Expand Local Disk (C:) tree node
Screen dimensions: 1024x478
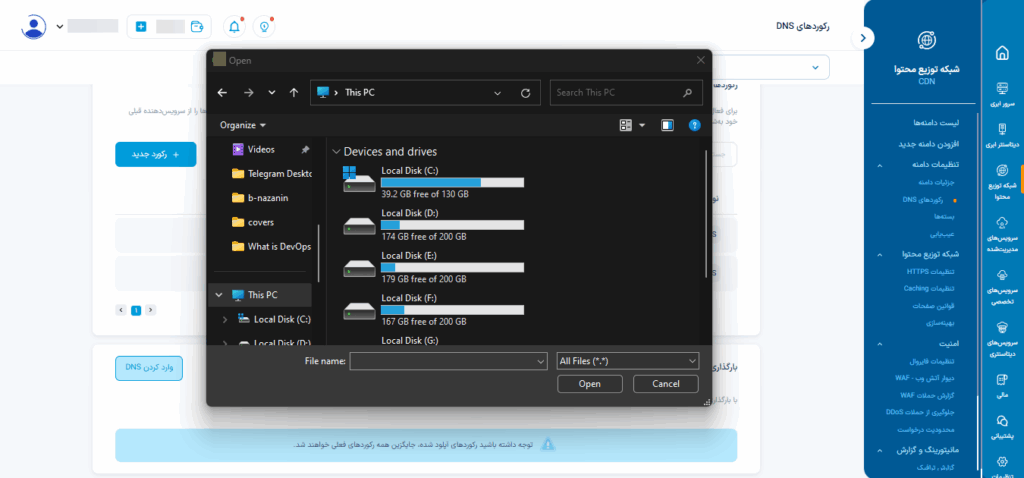225,320
